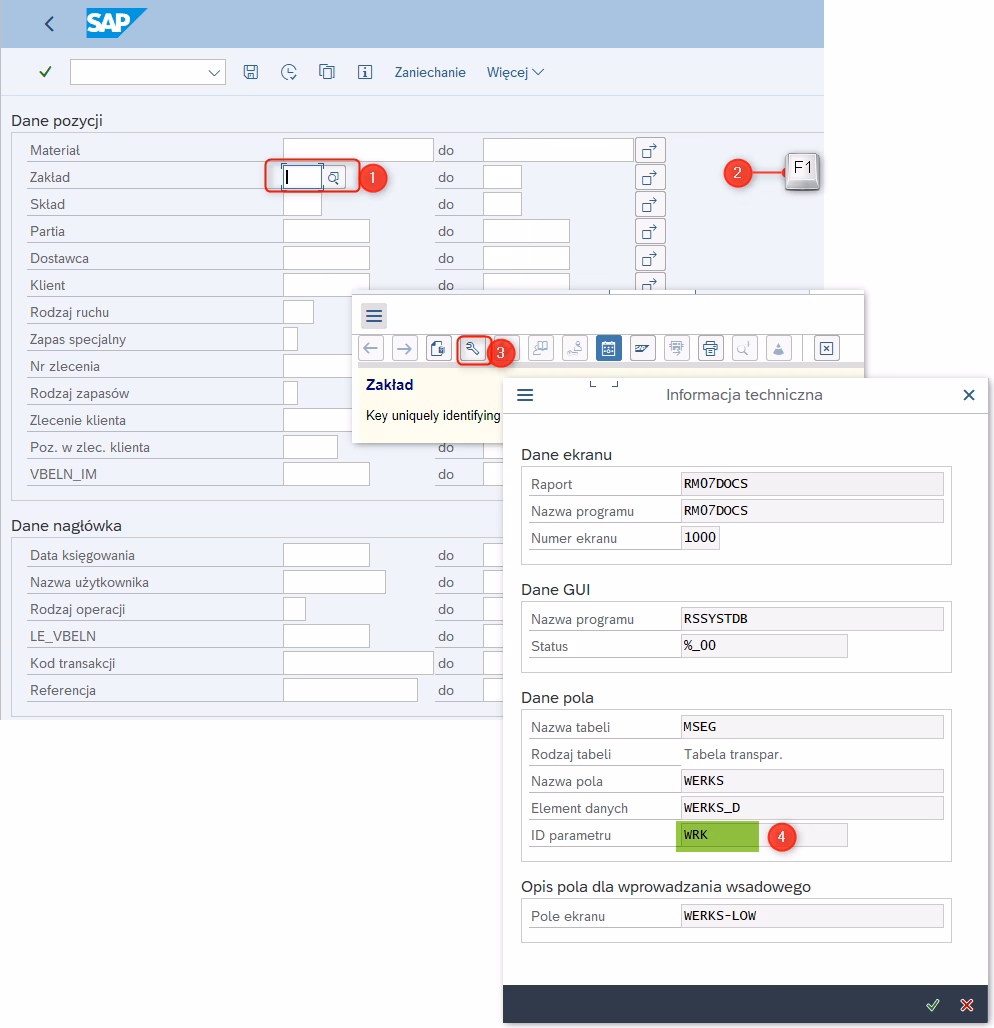Open search help for Zakład field
This screenshot has width=994, height=1028.
click(x=334, y=178)
